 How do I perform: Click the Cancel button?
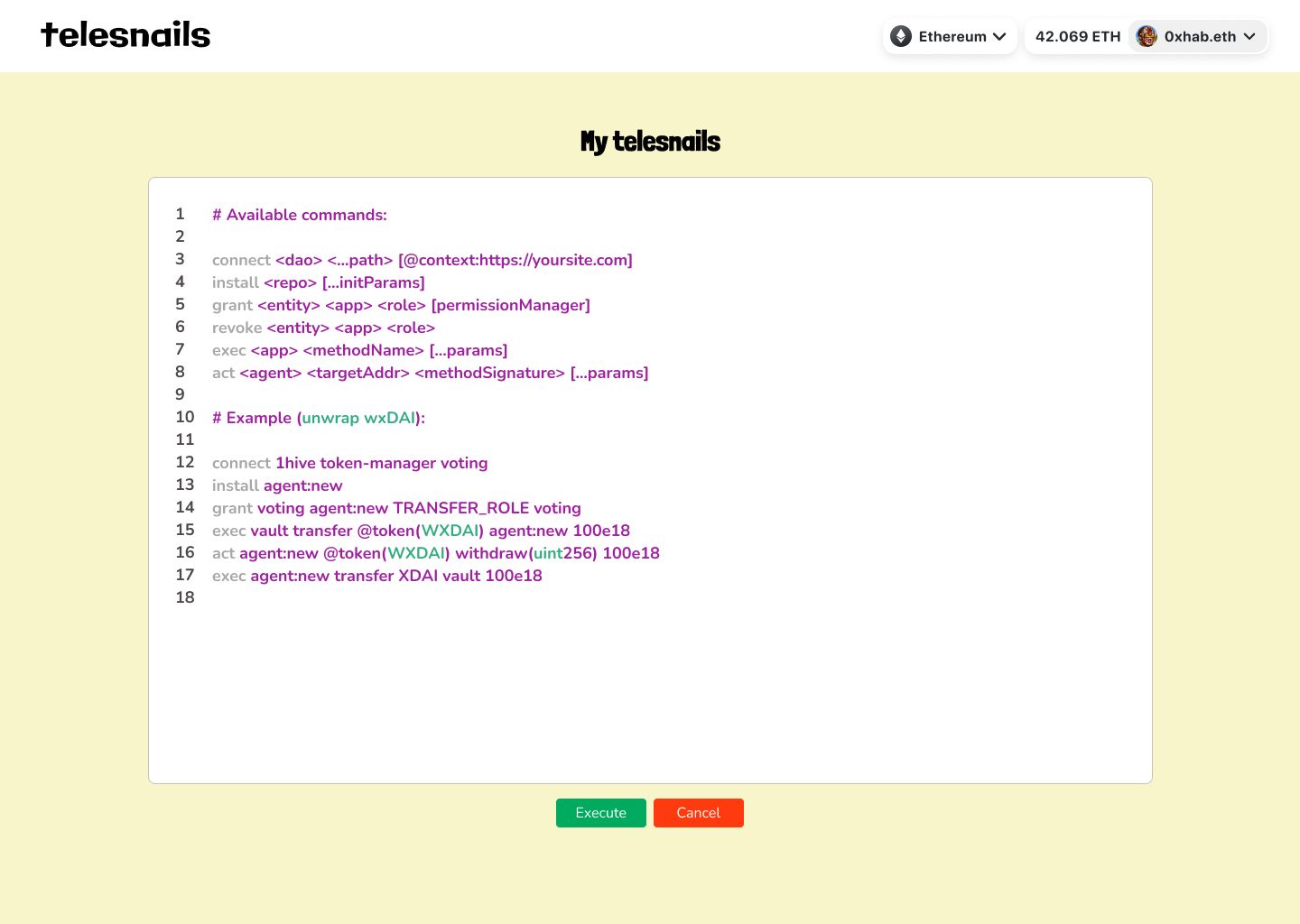(x=699, y=813)
